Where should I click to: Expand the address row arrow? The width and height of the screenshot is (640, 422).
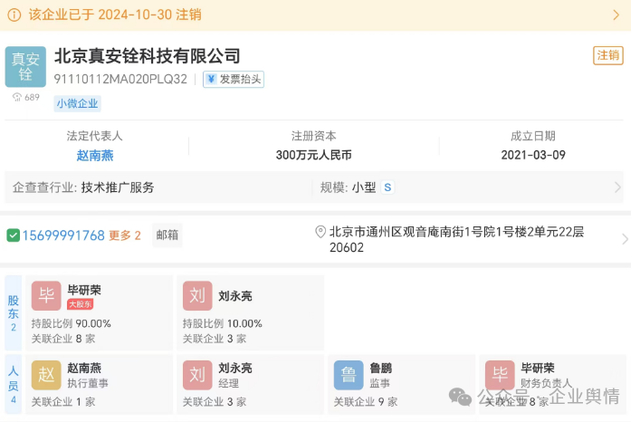point(624,239)
